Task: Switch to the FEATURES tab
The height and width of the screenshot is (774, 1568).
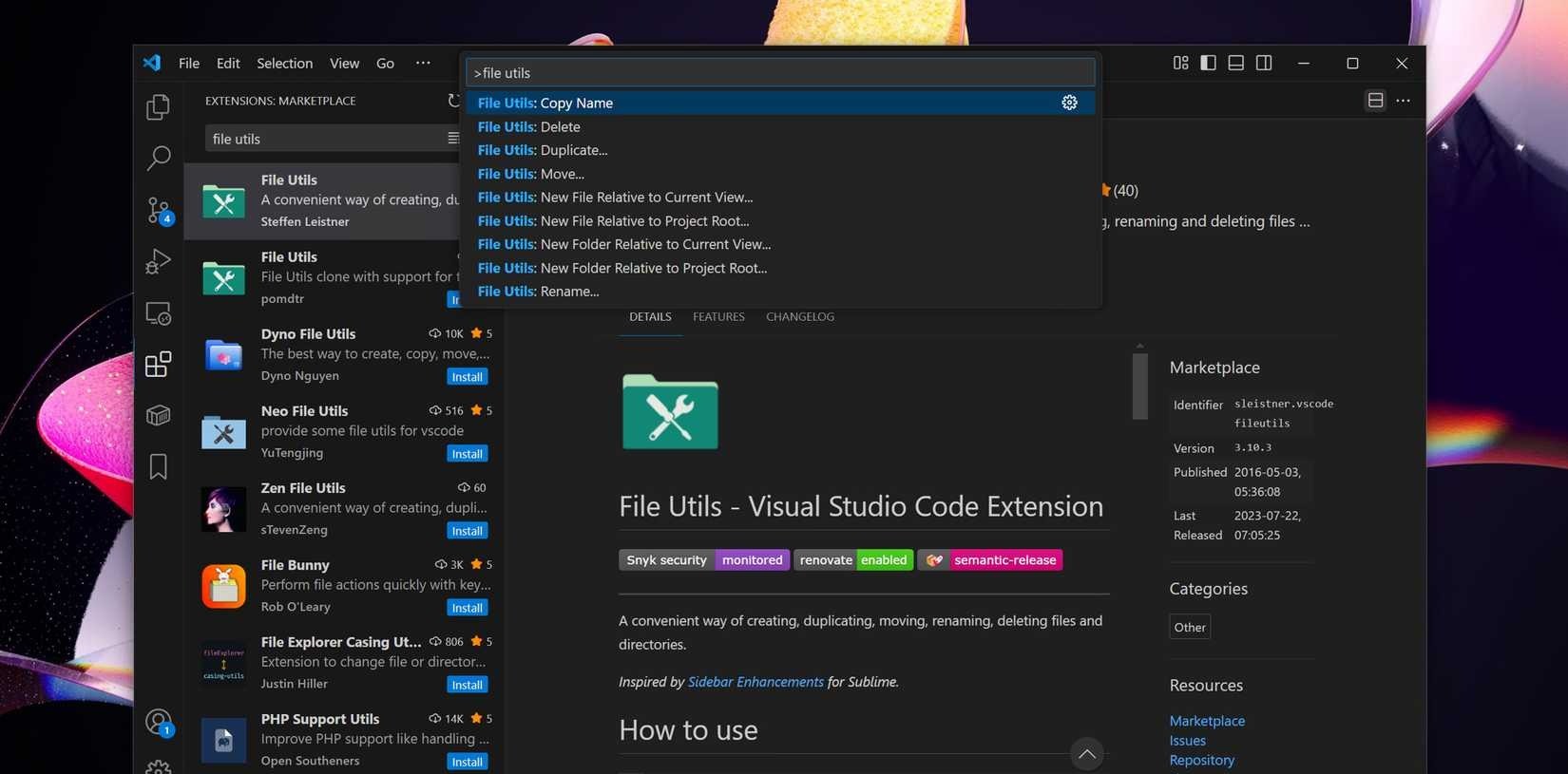Action: tap(718, 316)
